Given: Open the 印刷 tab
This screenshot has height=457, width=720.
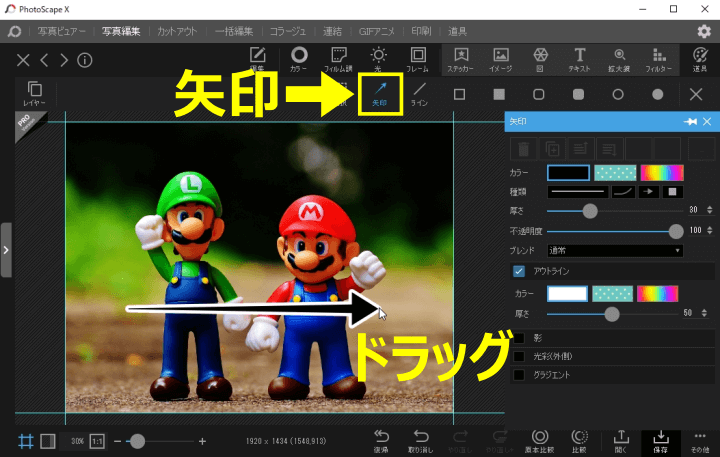Looking at the screenshot, I should tap(421, 31).
